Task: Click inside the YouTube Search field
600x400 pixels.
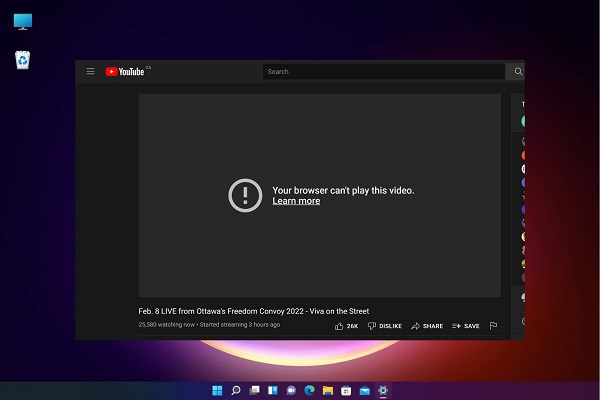Action: (x=383, y=72)
